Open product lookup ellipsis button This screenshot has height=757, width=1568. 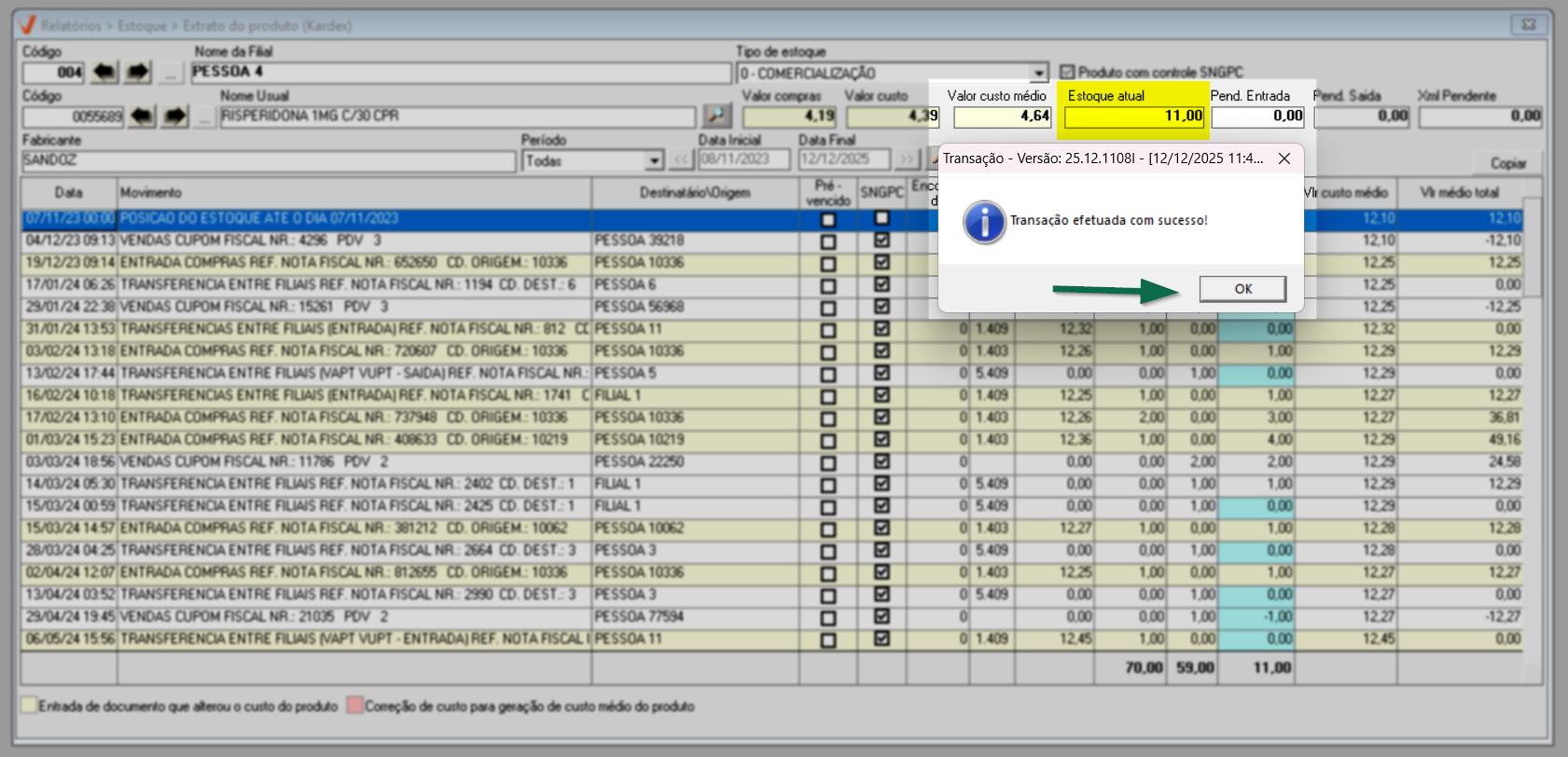point(204,117)
